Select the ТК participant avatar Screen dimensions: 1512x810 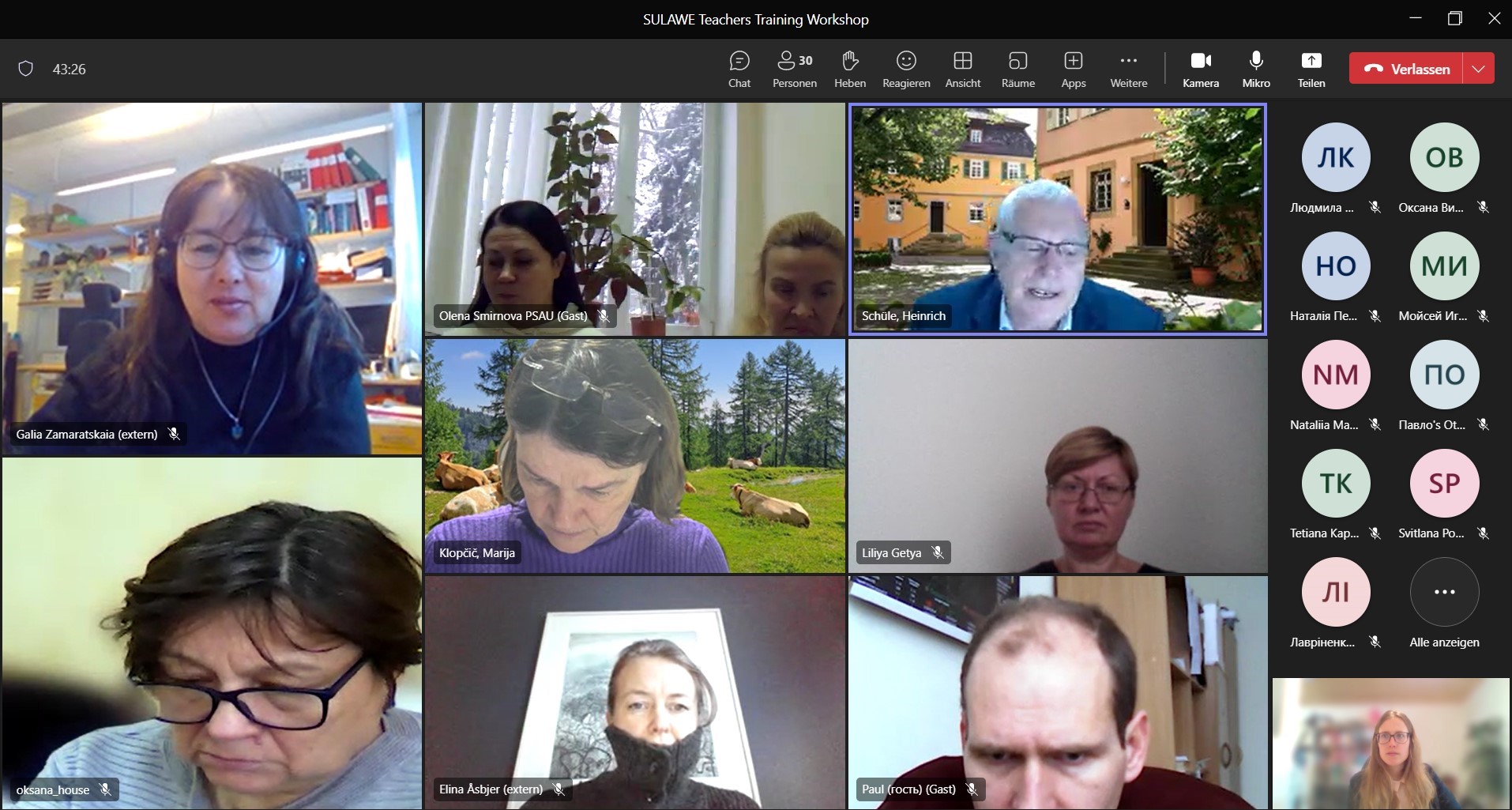point(1336,483)
